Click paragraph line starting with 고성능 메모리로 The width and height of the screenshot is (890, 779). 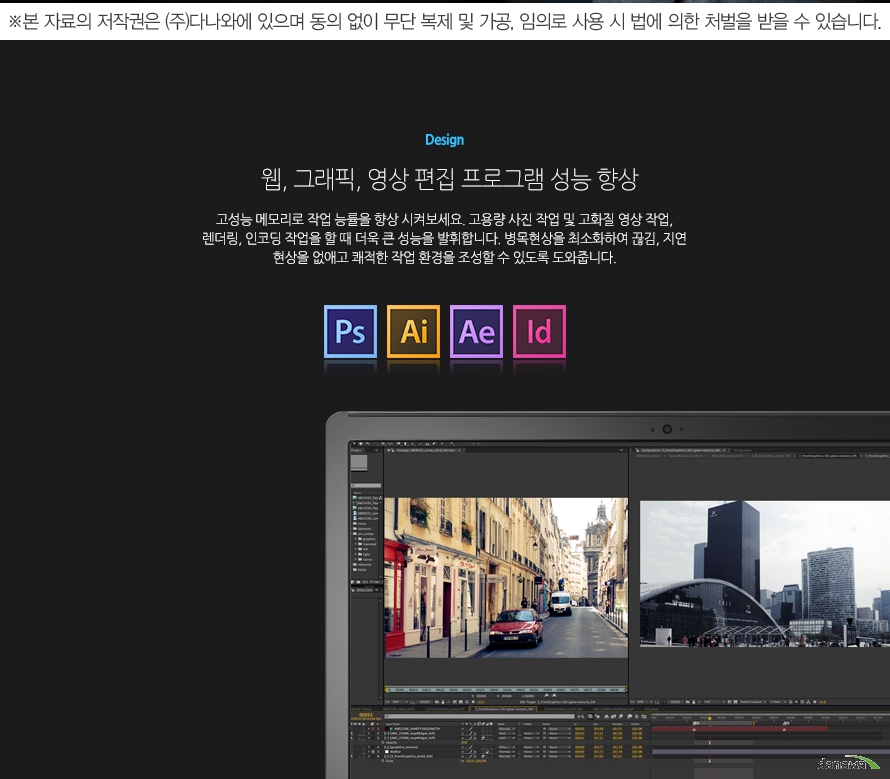coord(444,219)
